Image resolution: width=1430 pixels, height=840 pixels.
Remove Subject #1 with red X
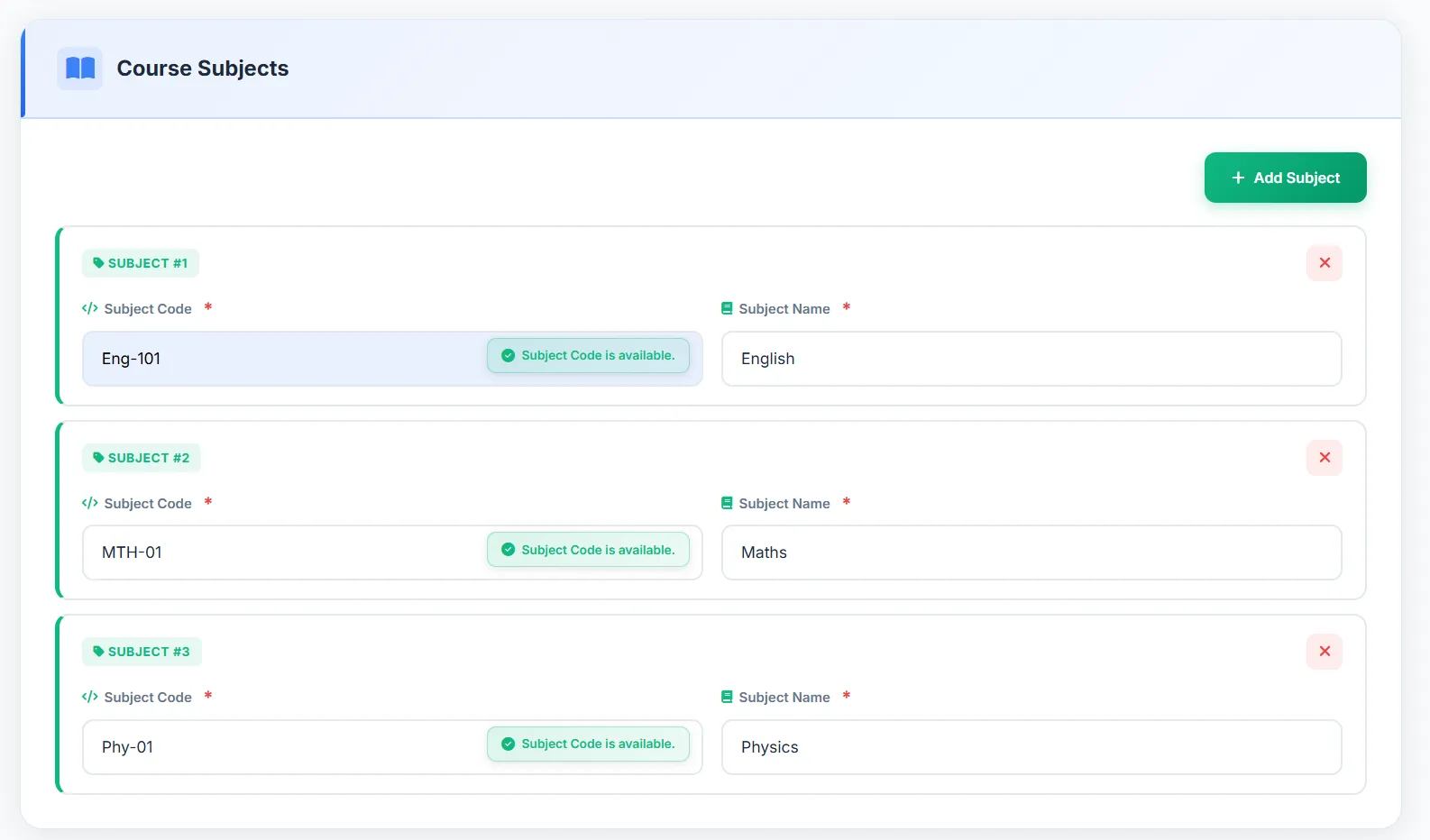coord(1324,263)
